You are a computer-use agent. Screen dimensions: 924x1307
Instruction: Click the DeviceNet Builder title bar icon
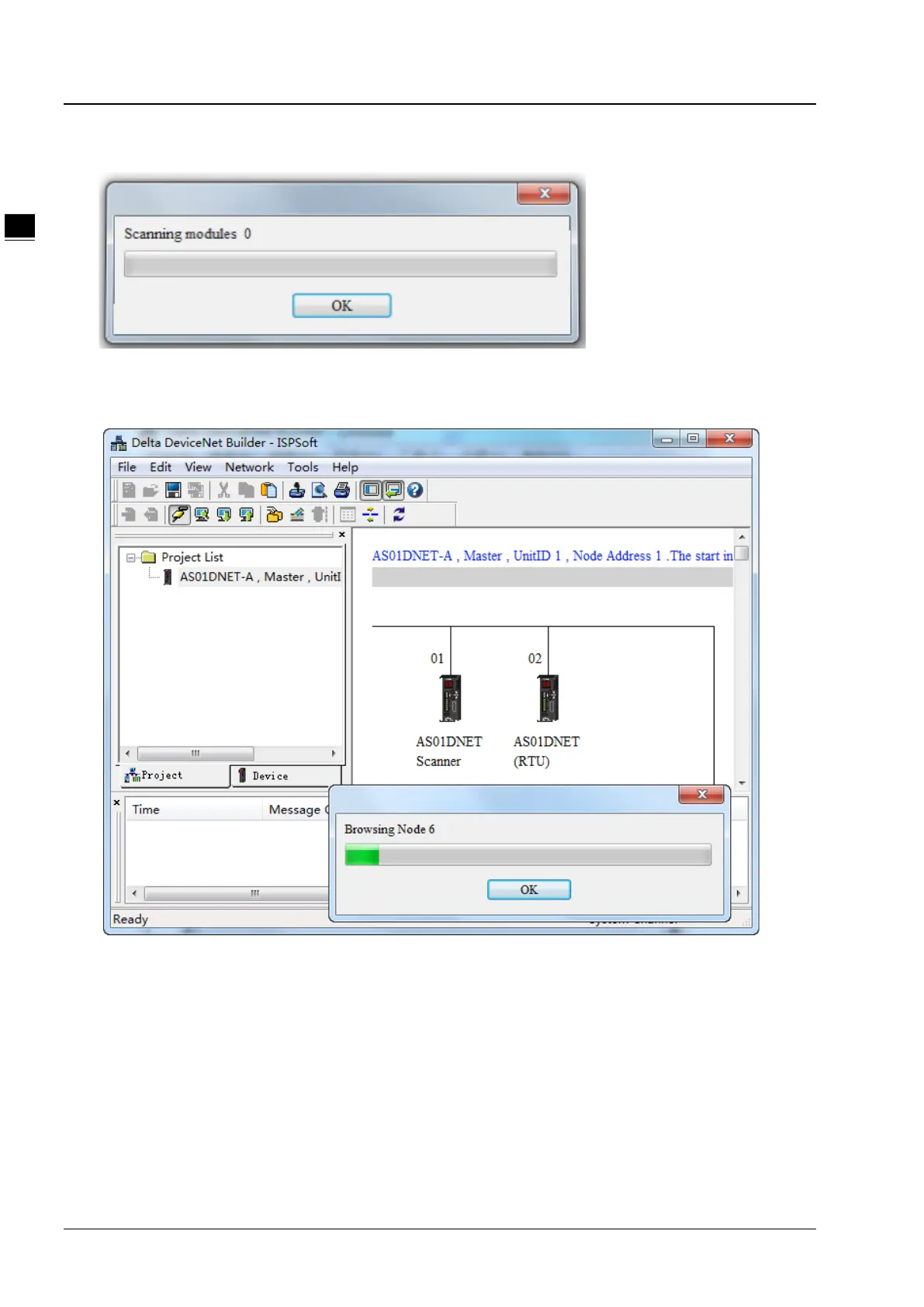click(x=119, y=443)
